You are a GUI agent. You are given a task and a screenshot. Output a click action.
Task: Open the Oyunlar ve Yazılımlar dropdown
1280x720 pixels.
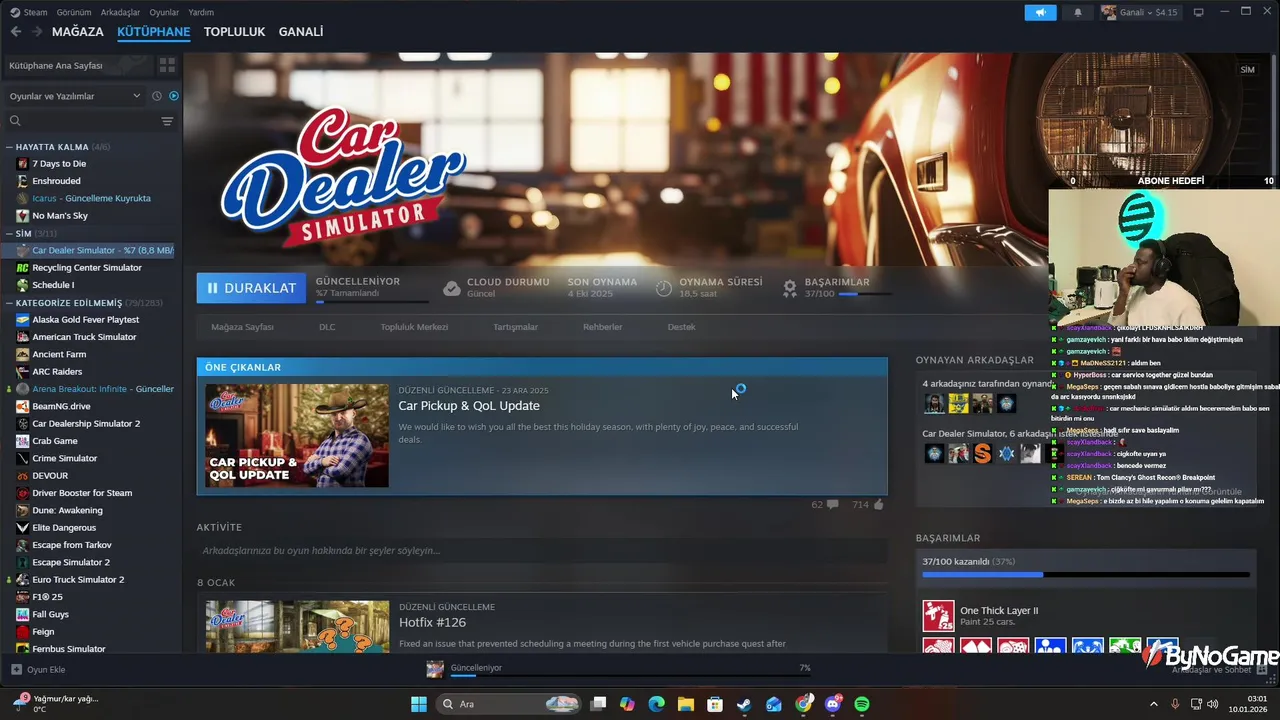click(x=75, y=96)
